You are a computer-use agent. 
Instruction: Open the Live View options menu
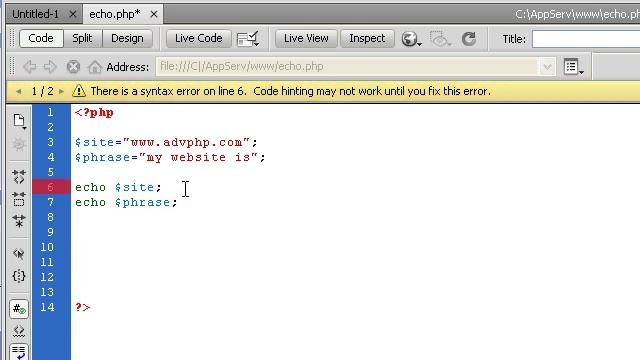click(x=573, y=67)
